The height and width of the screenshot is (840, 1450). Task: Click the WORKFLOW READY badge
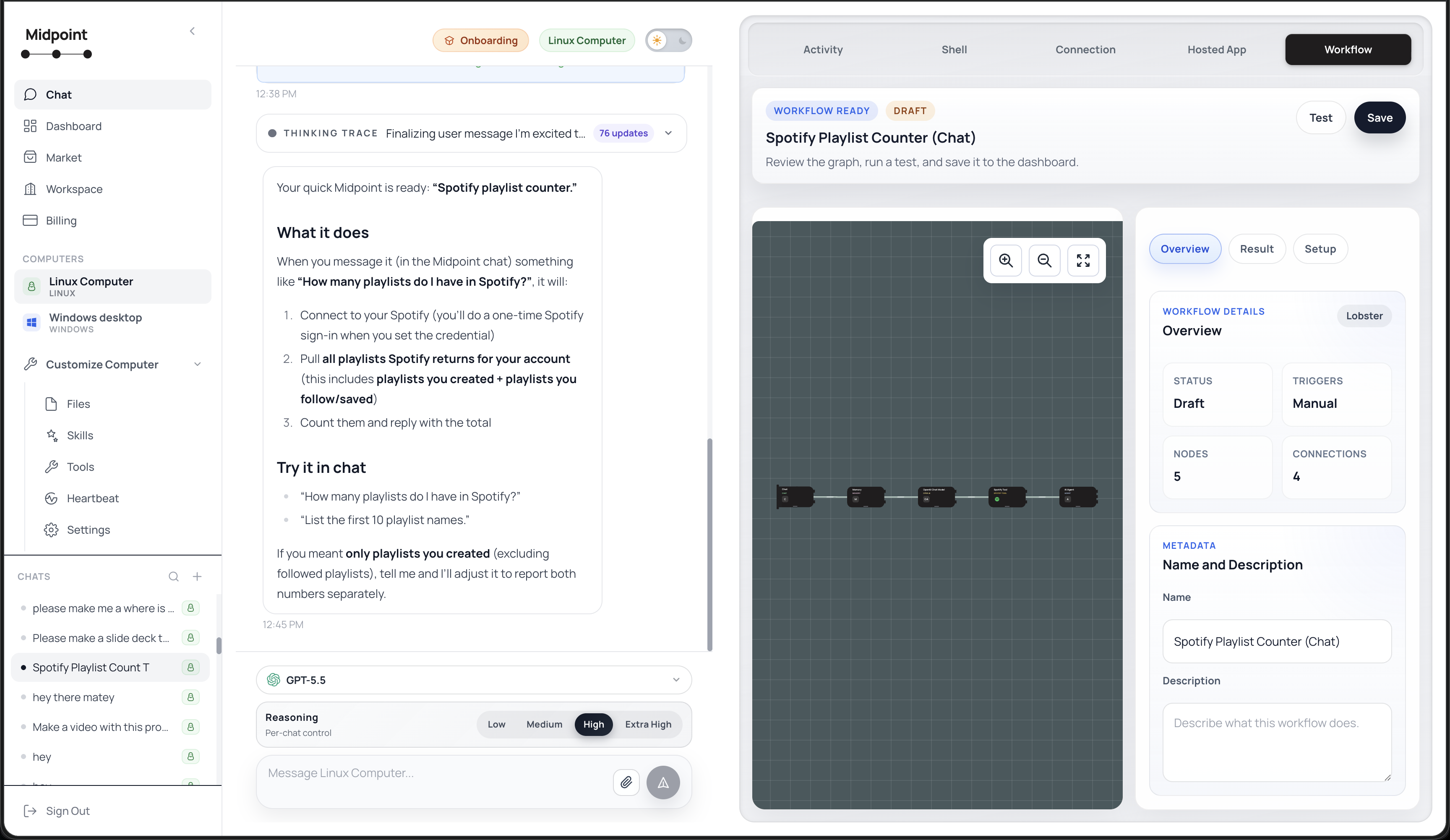click(821, 110)
